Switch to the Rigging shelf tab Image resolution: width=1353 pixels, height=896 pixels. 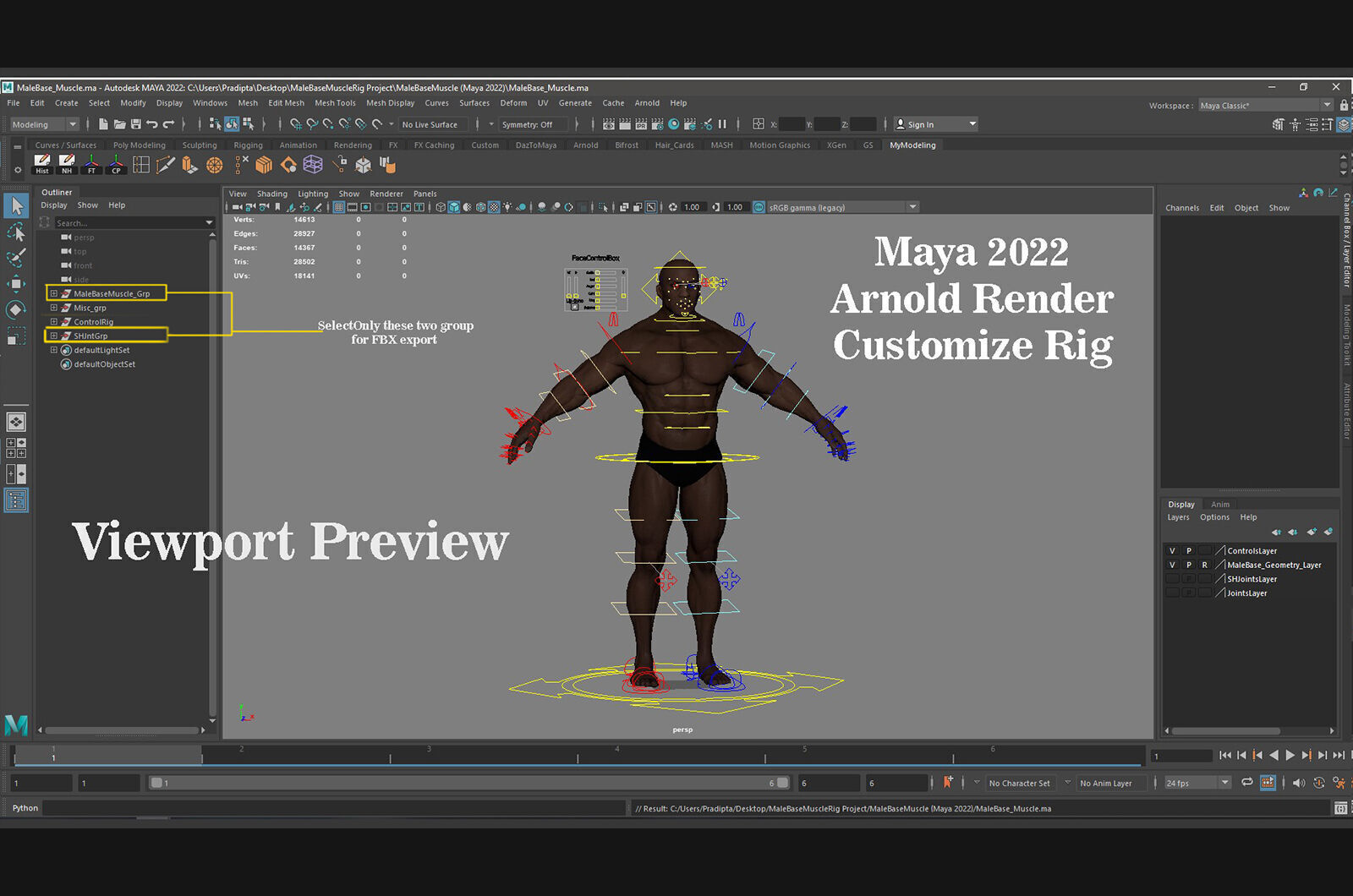248,145
